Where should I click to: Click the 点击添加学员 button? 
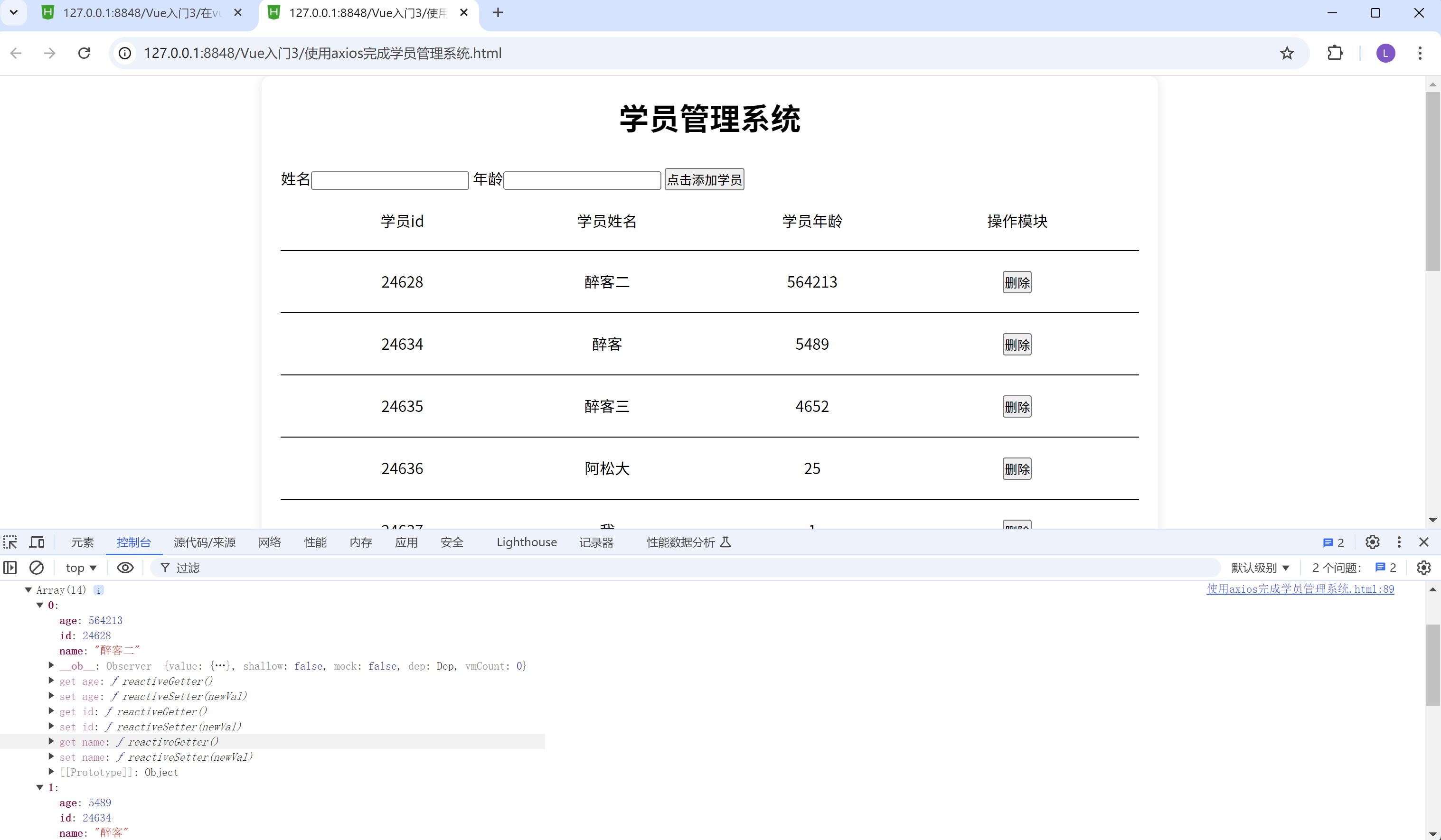[704, 180]
